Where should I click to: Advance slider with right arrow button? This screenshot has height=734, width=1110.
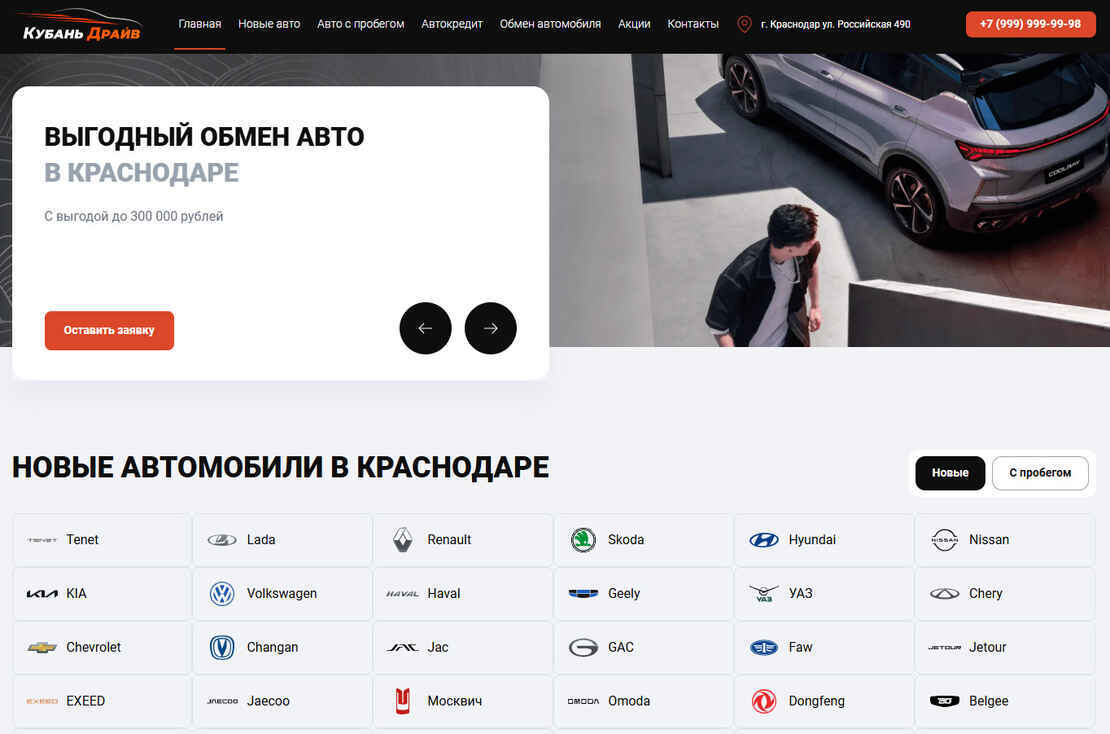tap(490, 328)
